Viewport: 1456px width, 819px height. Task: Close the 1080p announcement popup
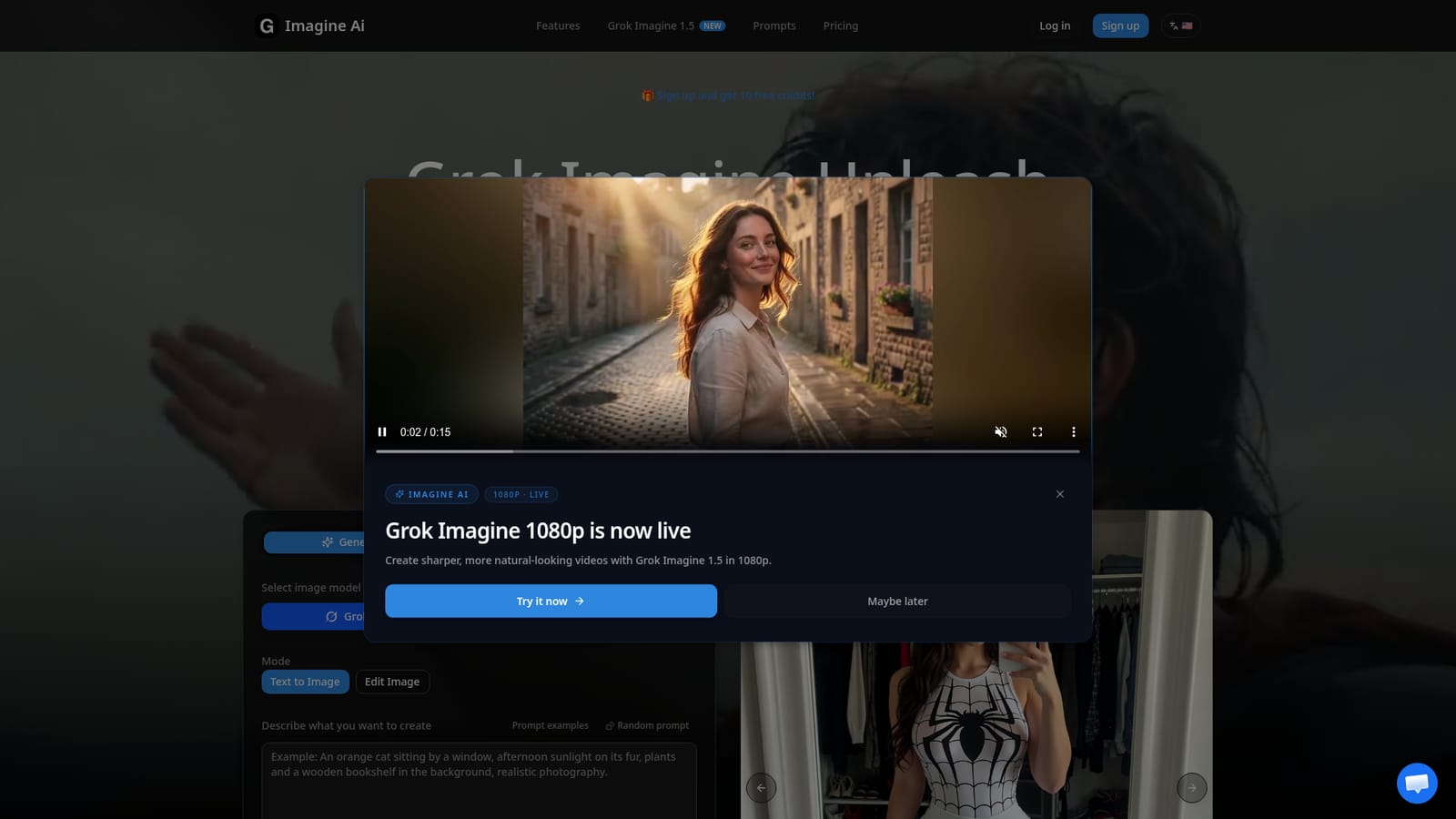[x=1060, y=494]
